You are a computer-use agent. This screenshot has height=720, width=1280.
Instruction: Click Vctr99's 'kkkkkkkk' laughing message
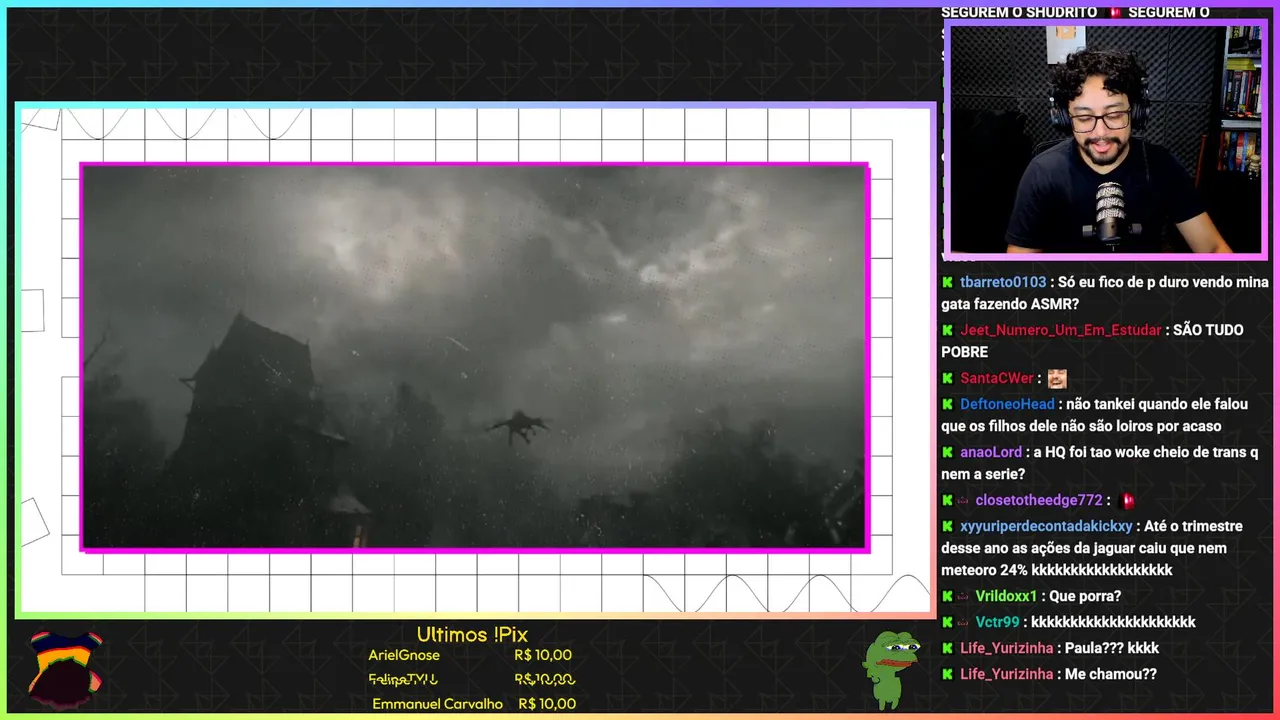click(x=1113, y=623)
